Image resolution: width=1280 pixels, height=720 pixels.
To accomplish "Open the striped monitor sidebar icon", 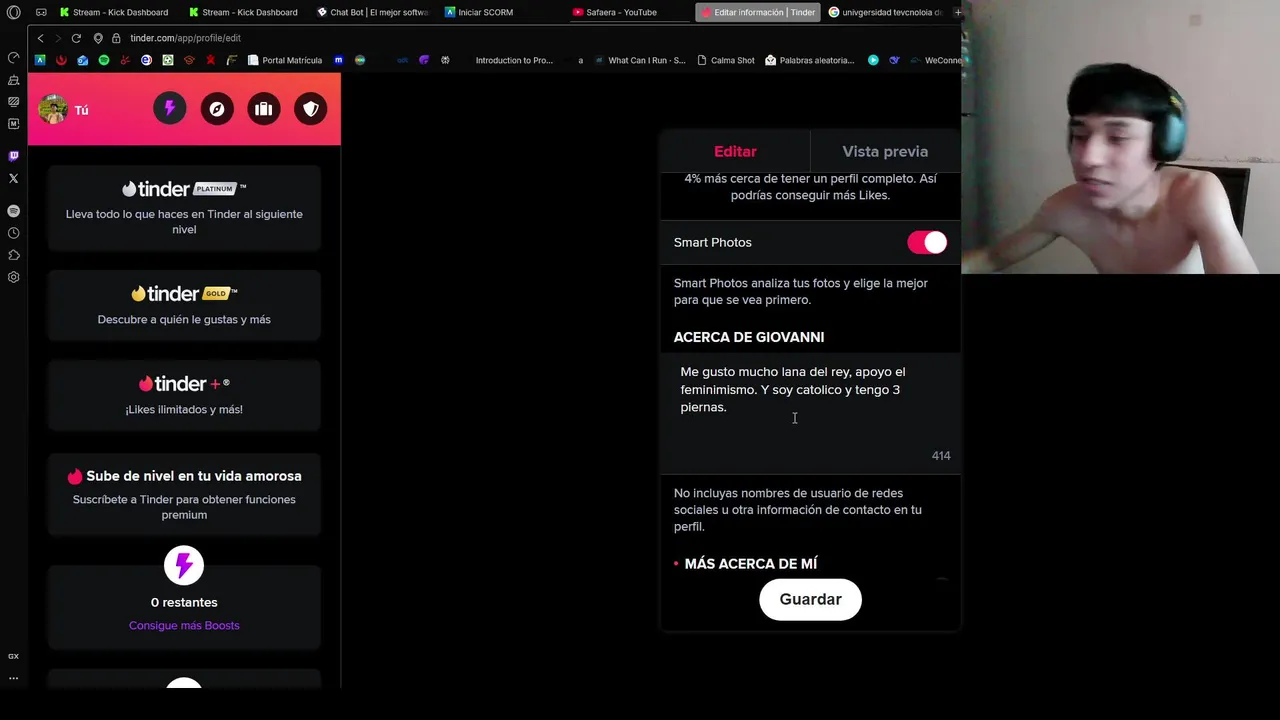I will 13,101.
